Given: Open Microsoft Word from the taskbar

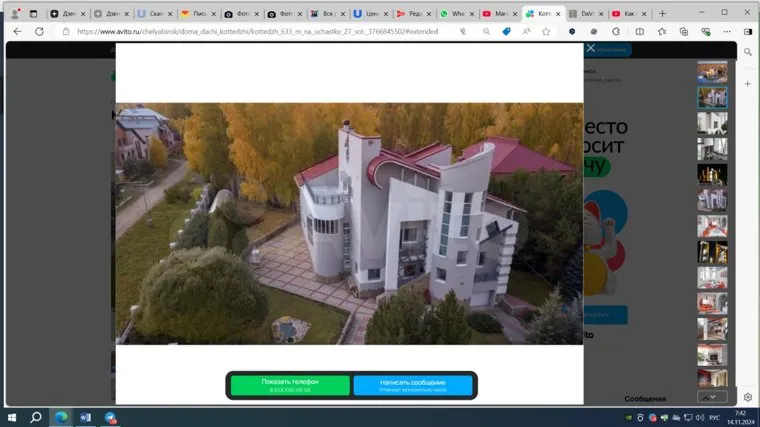Looking at the screenshot, I should tap(85, 417).
